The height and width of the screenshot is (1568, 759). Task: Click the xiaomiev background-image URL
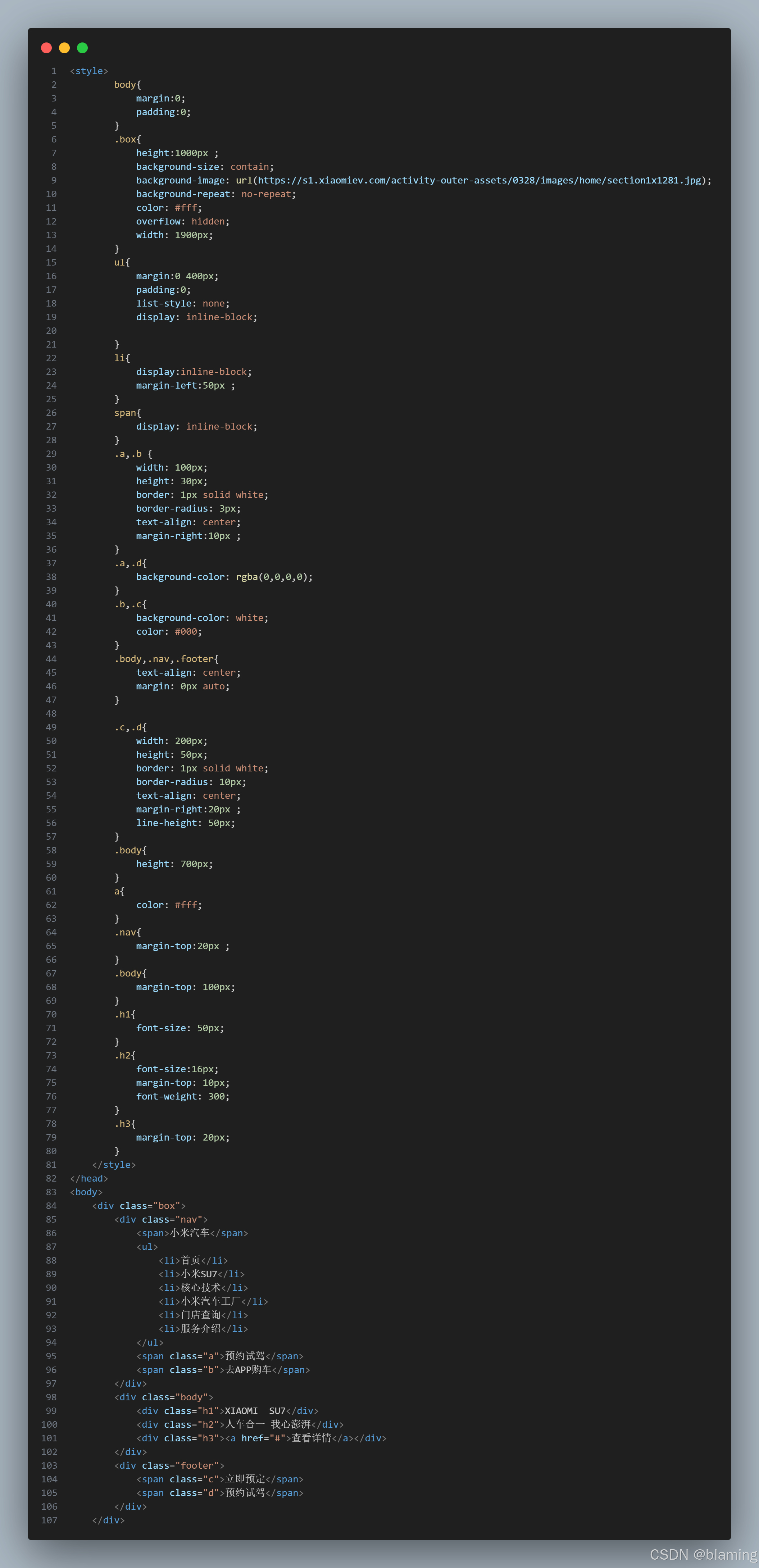click(x=479, y=180)
